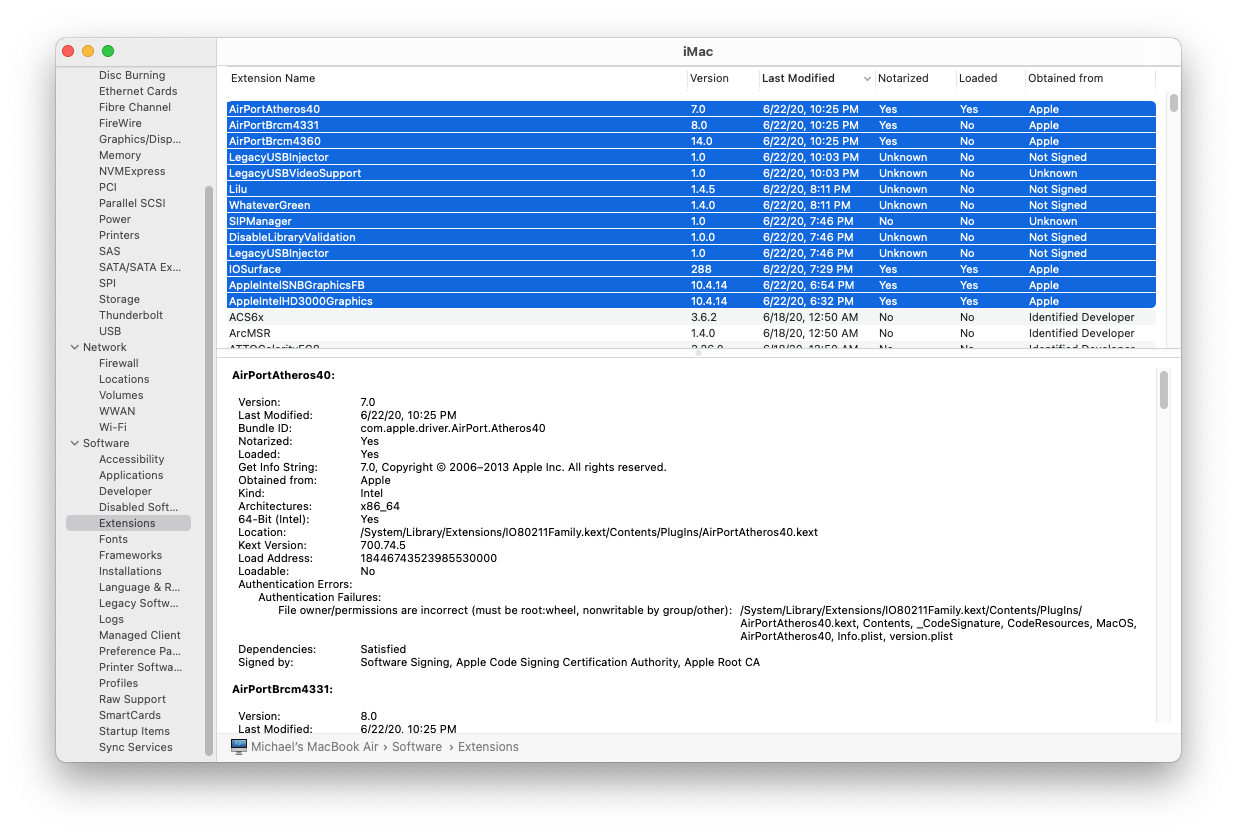This screenshot has height=836, width=1237.
Task: Open Startup Items in sidebar
Action: [x=134, y=731]
